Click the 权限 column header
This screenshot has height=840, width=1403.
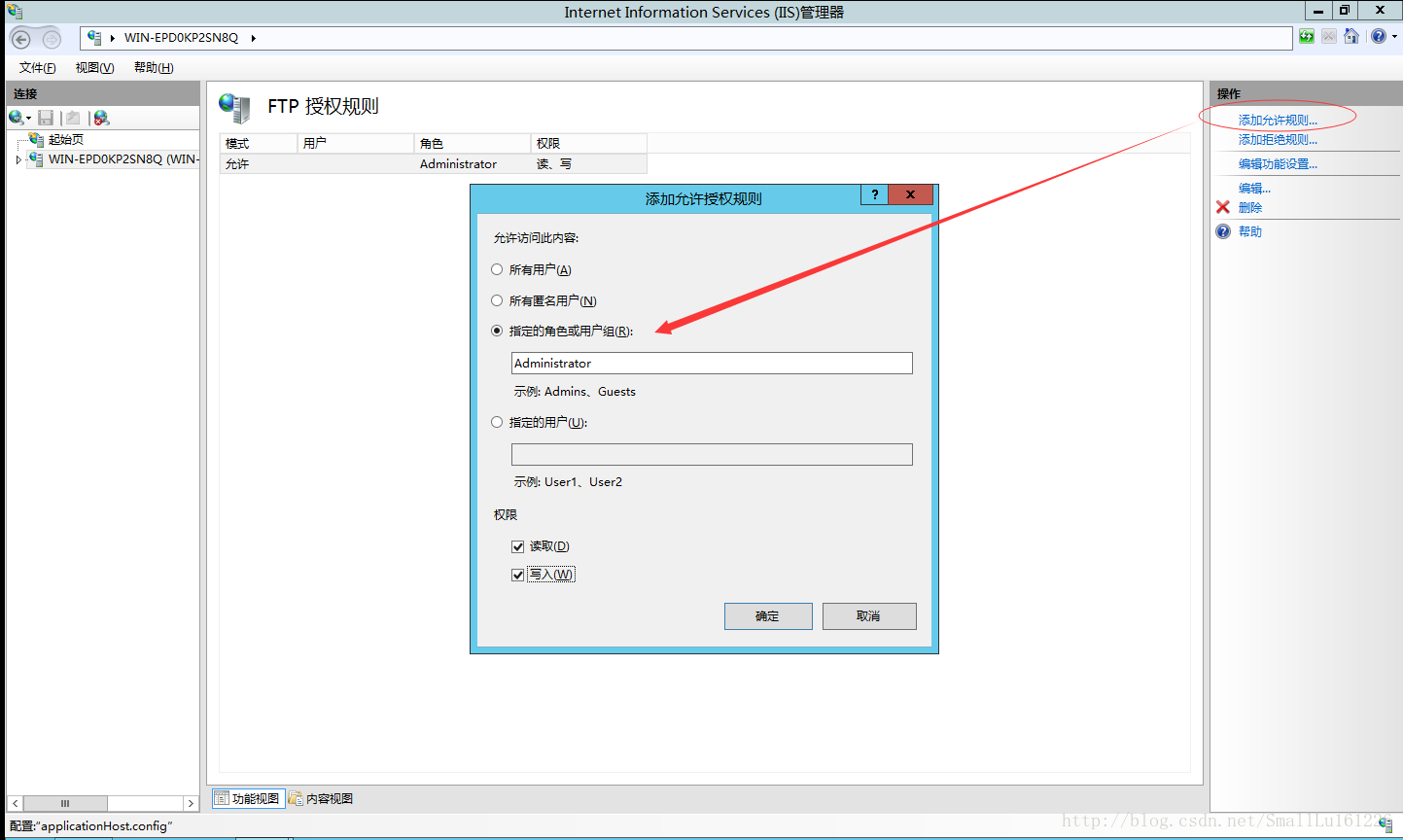tap(589, 143)
